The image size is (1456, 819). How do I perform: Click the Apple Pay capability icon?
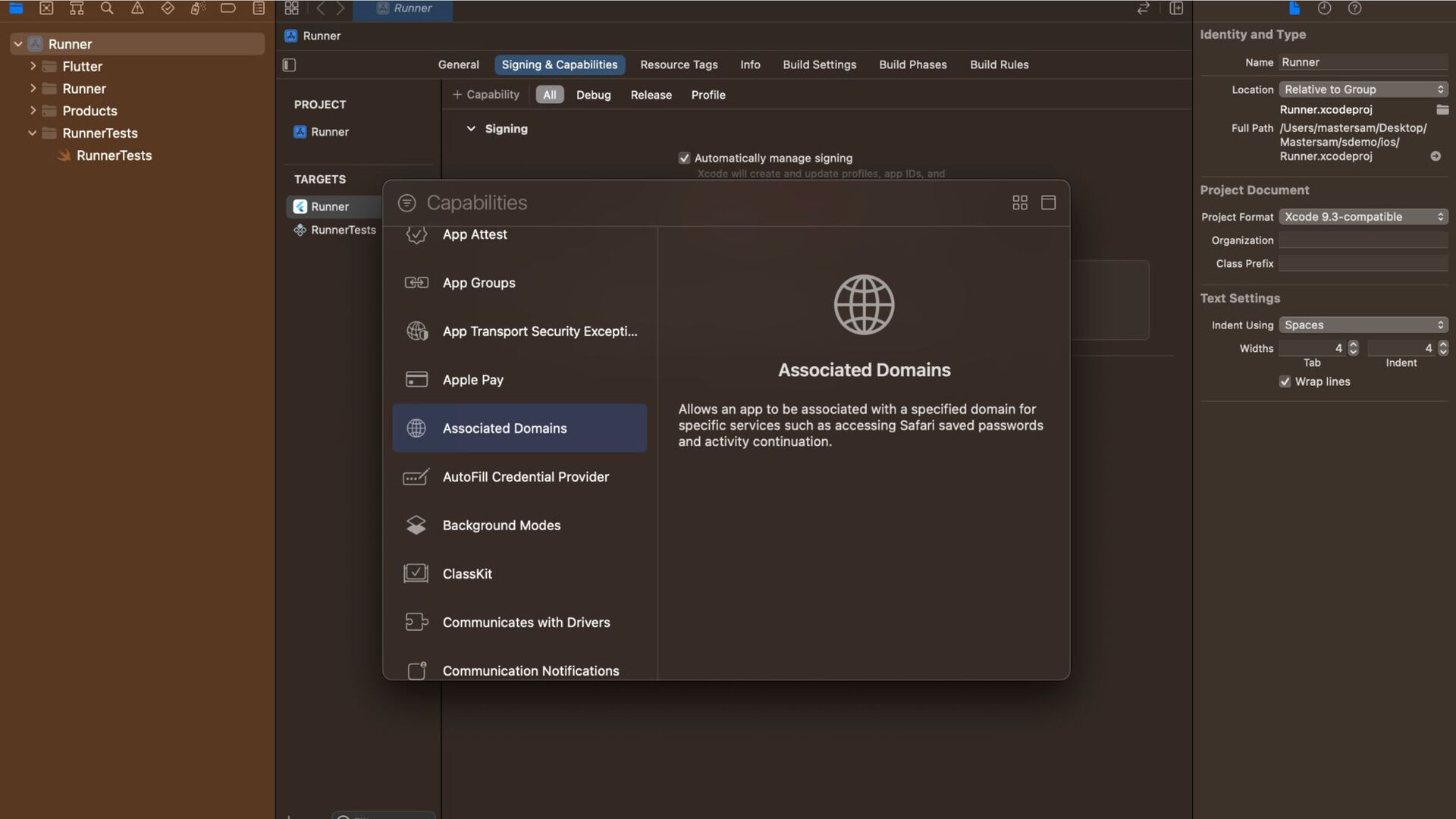point(416,379)
